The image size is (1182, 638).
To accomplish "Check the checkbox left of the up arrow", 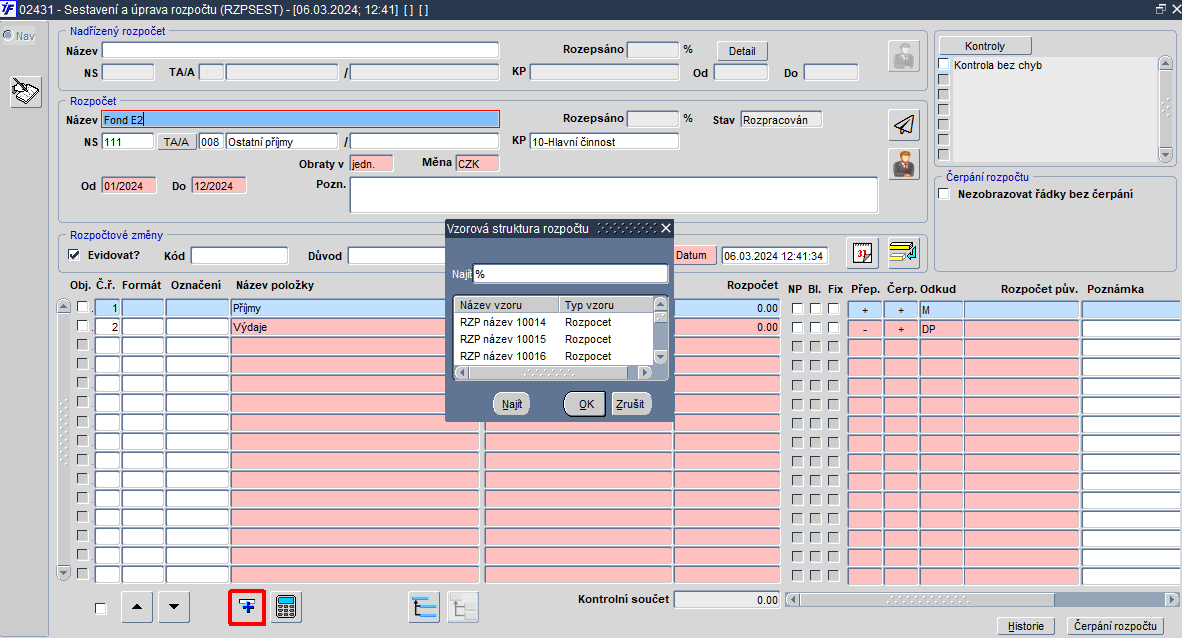I will (101, 609).
